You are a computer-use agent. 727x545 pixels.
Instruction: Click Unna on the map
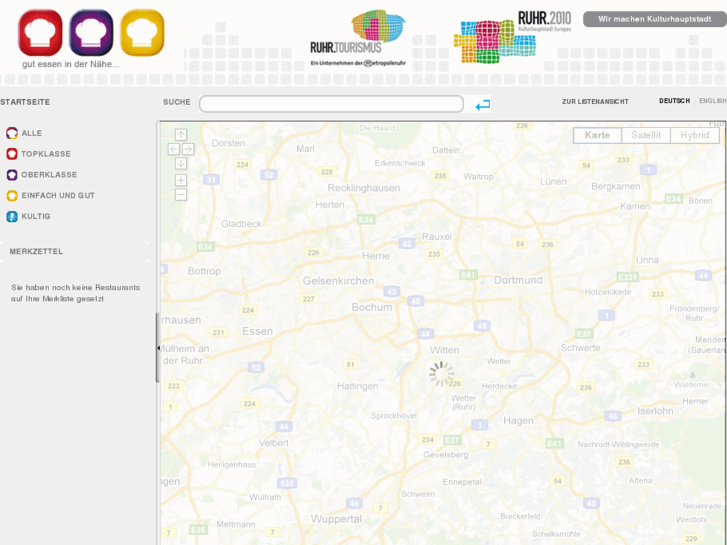click(647, 260)
